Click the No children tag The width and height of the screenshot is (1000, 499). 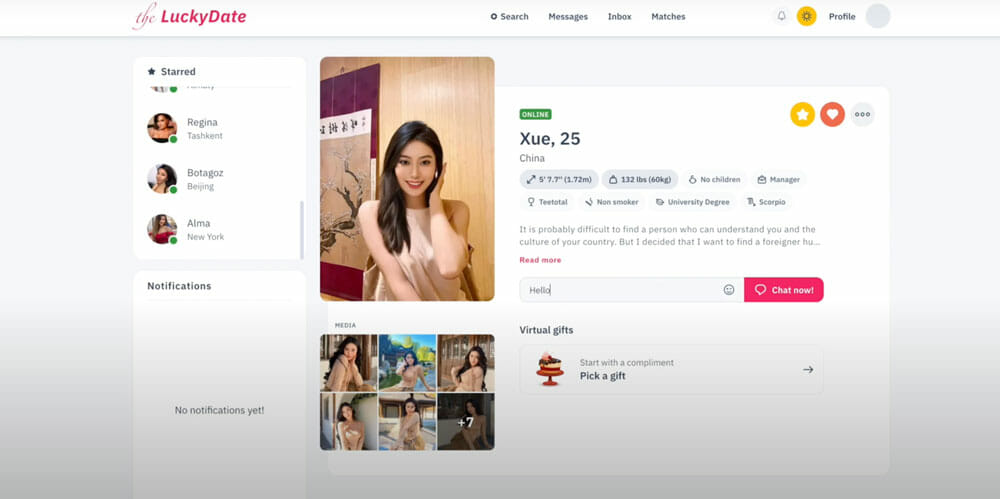(x=714, y=179)
